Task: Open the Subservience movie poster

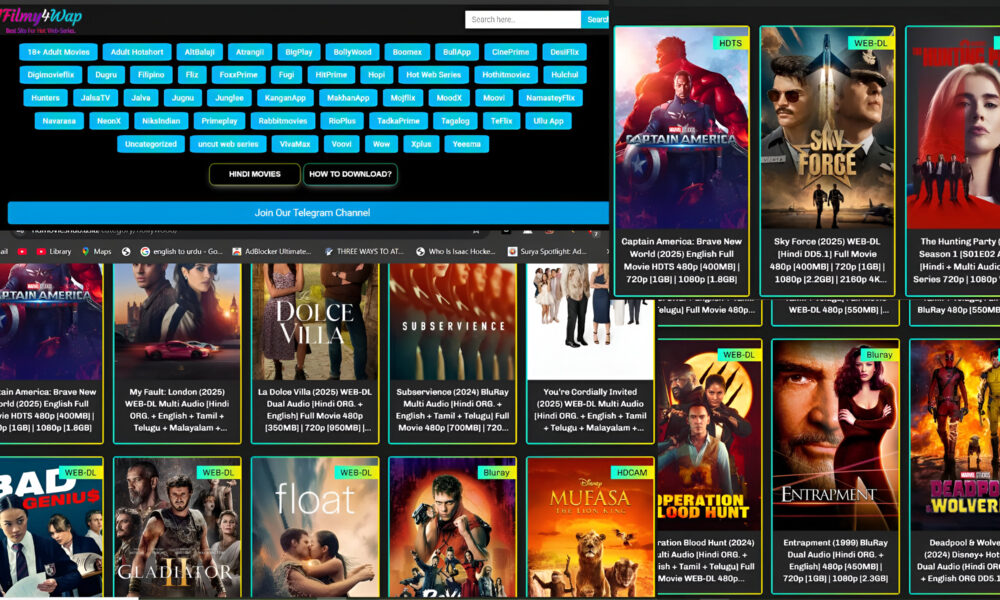Action: pyautogui.click(x=452, y=321)
